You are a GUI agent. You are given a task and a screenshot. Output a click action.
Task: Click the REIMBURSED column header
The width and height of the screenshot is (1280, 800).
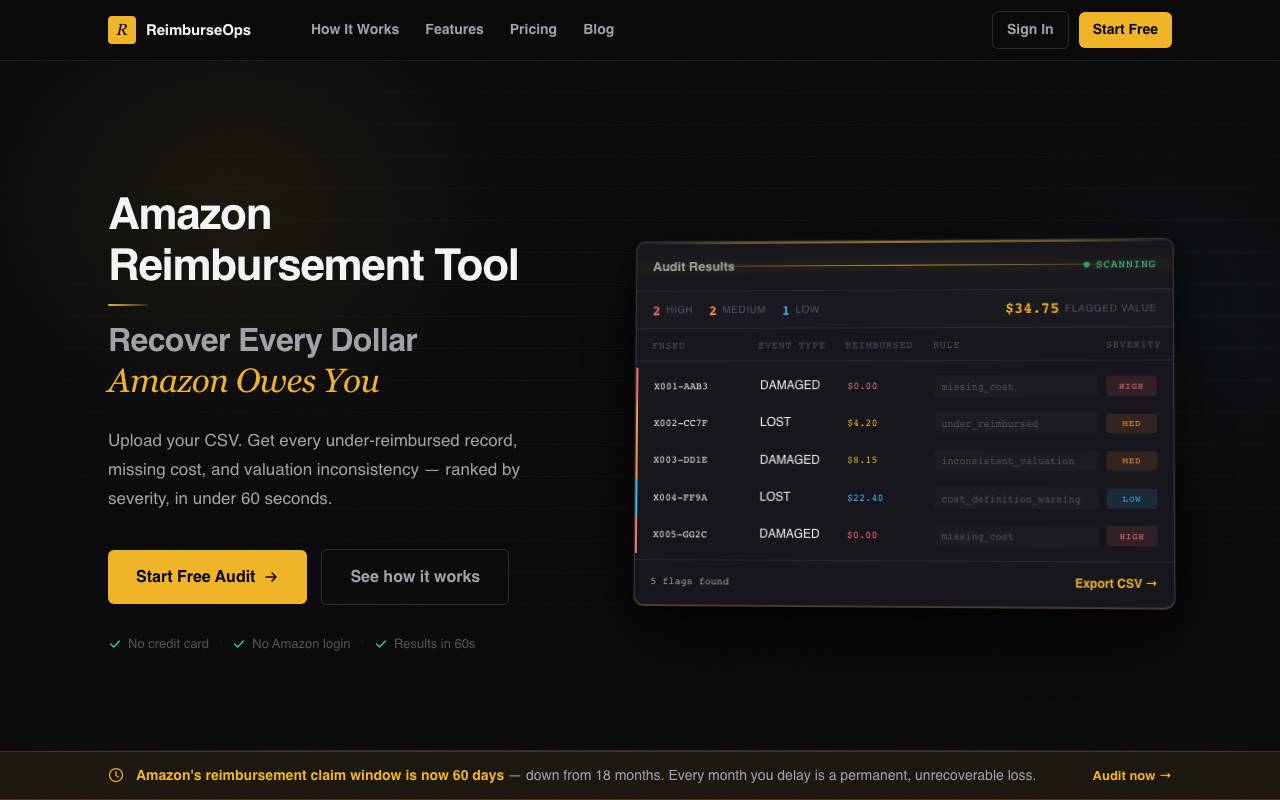point(879,345)
